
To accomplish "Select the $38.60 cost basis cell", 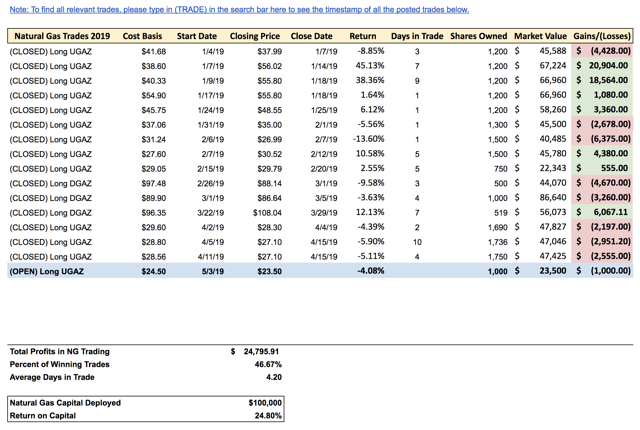I will pos(153,66).
